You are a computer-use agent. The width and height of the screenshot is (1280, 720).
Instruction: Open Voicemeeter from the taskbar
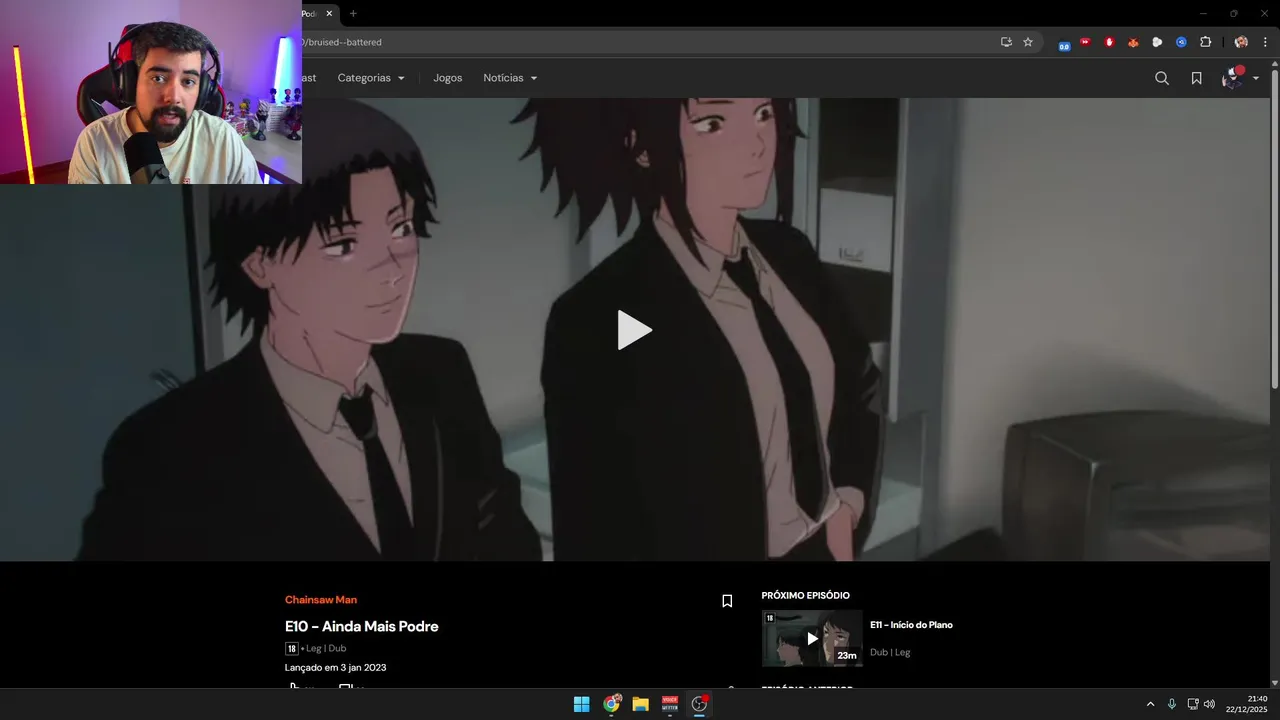(670, 704)
